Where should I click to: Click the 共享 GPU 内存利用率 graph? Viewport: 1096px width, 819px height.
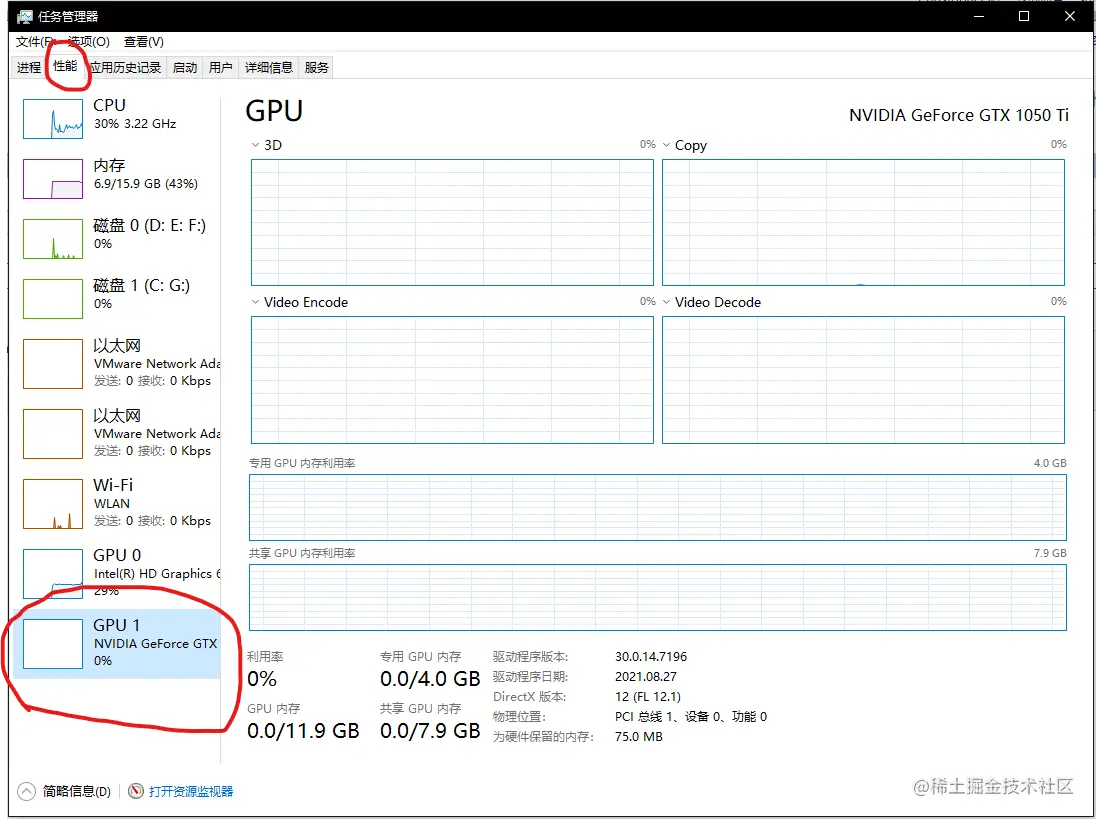[658, 597]
